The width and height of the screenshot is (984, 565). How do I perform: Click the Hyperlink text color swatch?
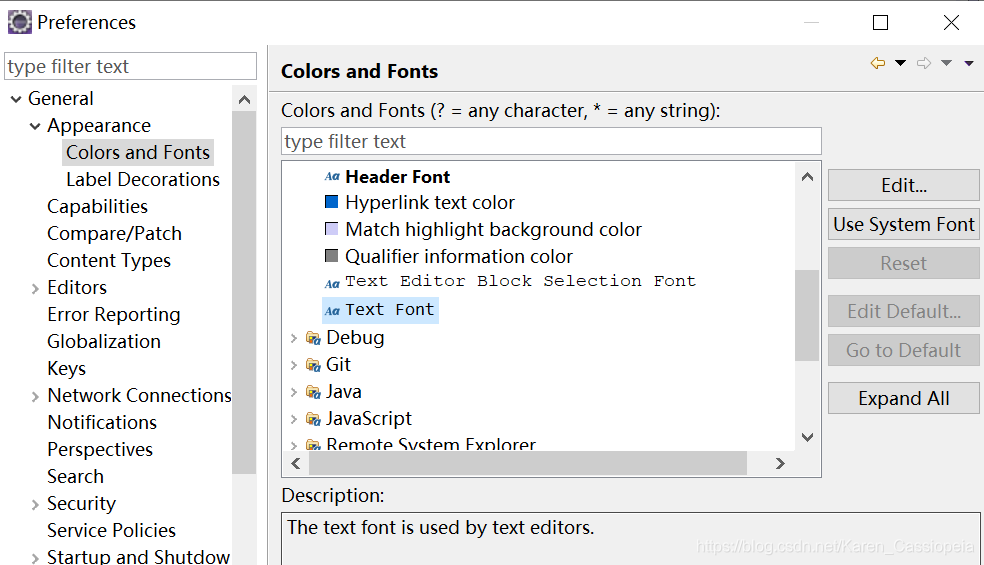point(332,203)
